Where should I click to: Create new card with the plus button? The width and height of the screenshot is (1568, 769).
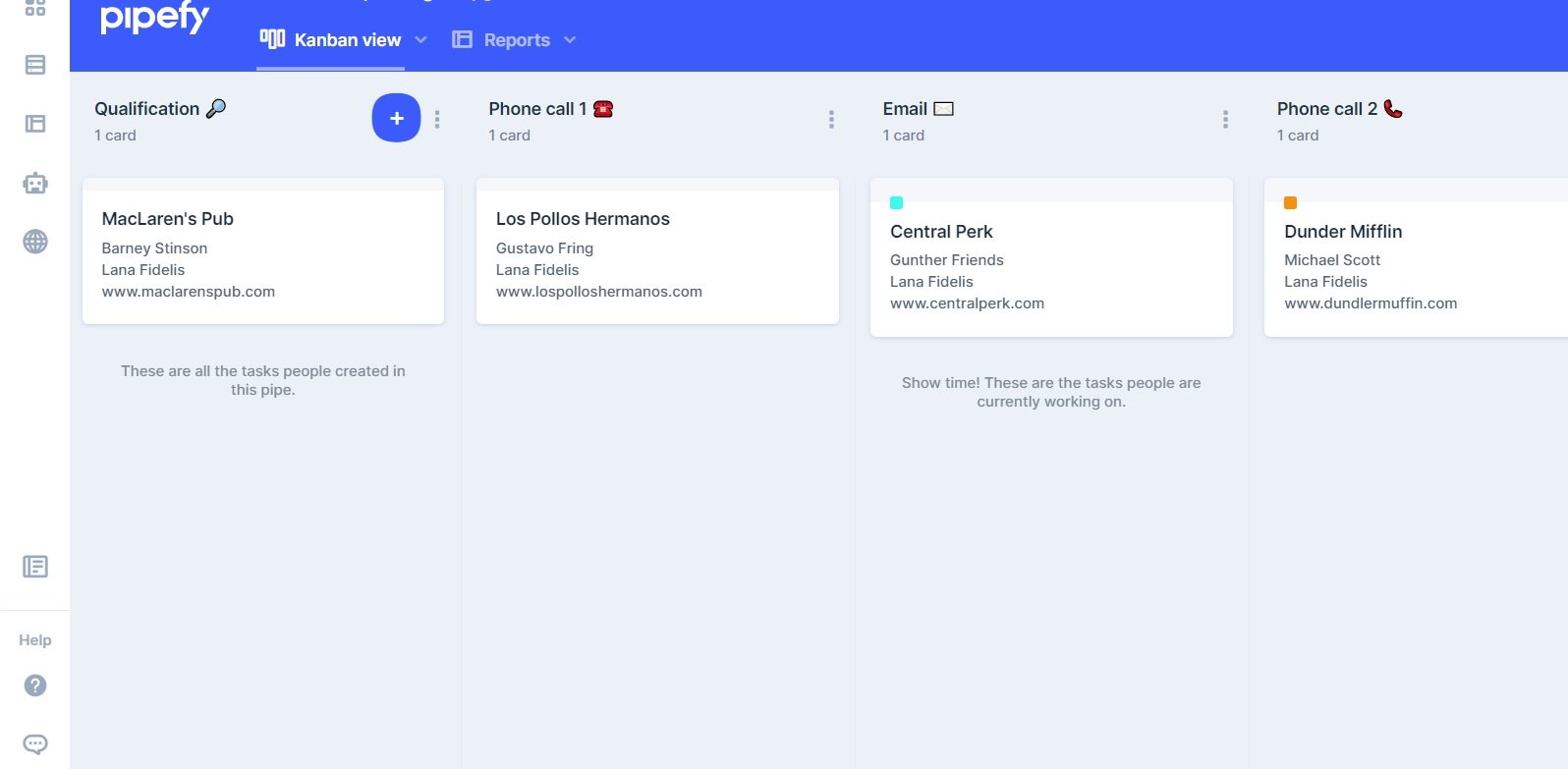pos(396,118)
